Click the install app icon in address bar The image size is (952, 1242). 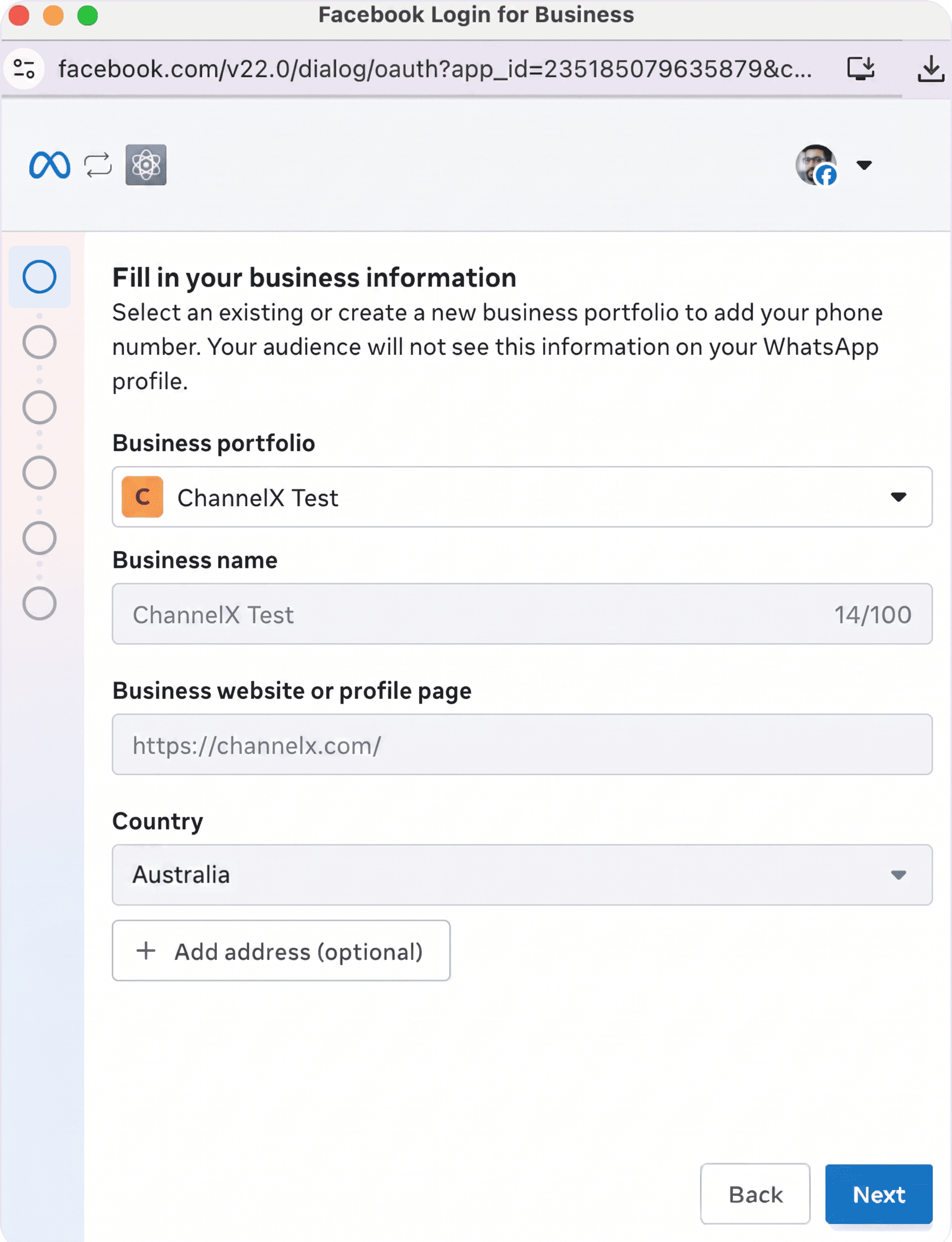pos(861,69)
